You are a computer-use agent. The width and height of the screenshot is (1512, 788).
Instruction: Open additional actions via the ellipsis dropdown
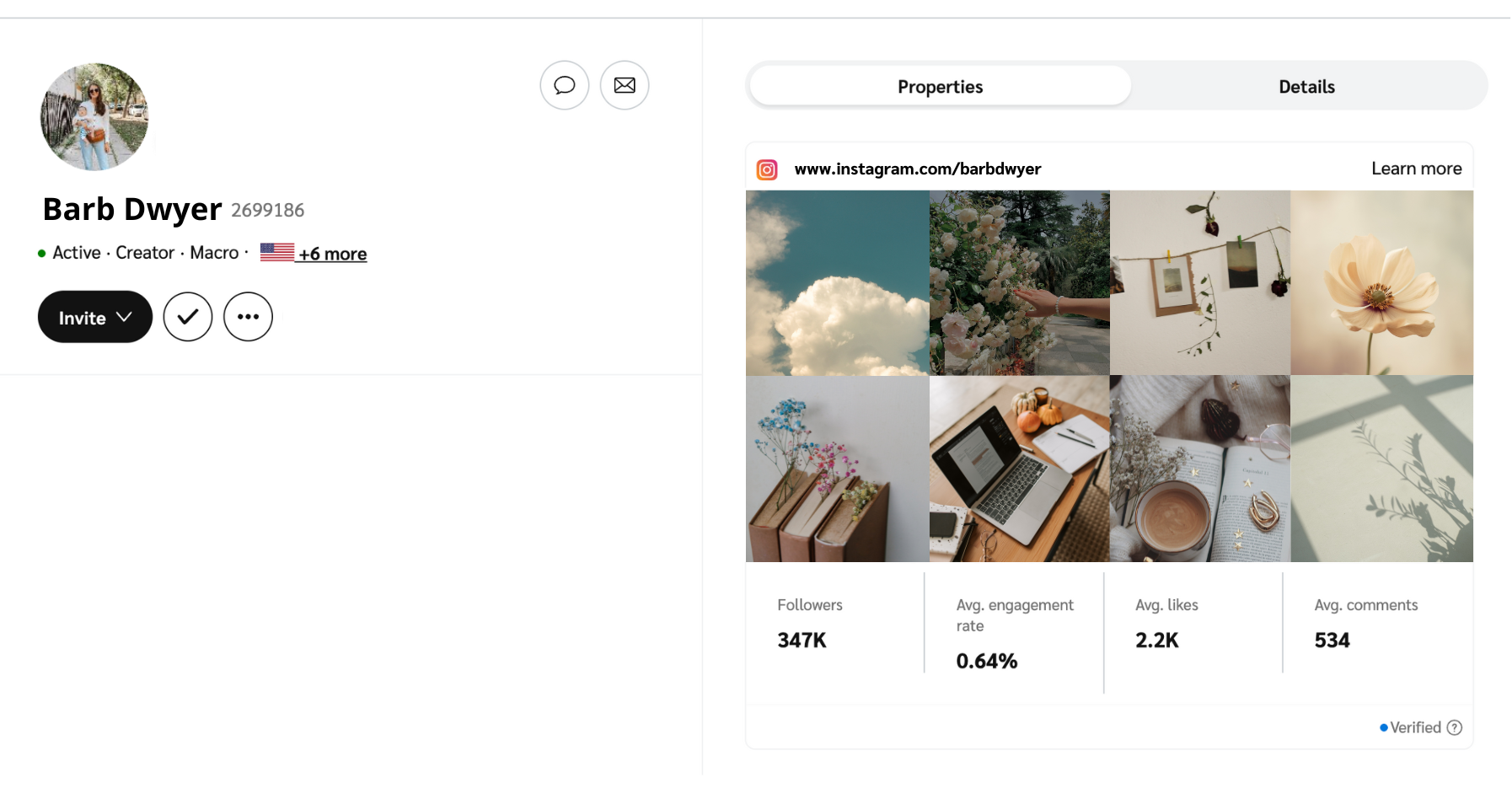247,317
